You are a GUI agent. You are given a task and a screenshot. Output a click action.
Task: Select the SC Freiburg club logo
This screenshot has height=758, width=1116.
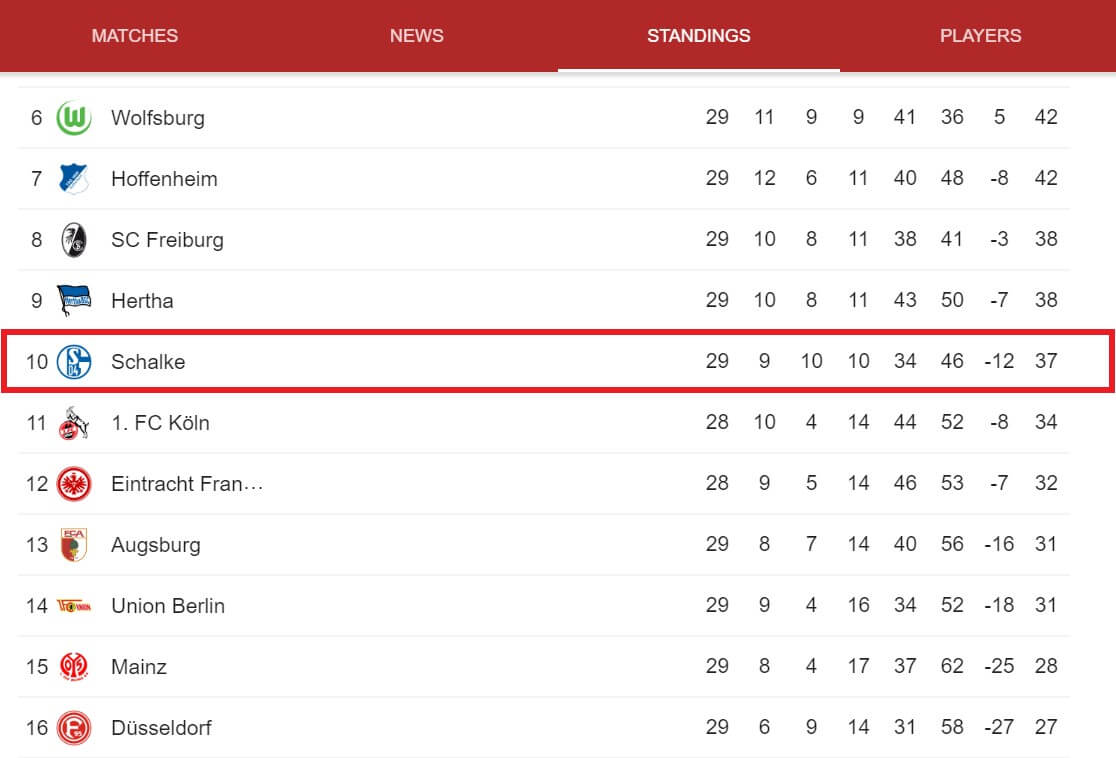point(74,240)
